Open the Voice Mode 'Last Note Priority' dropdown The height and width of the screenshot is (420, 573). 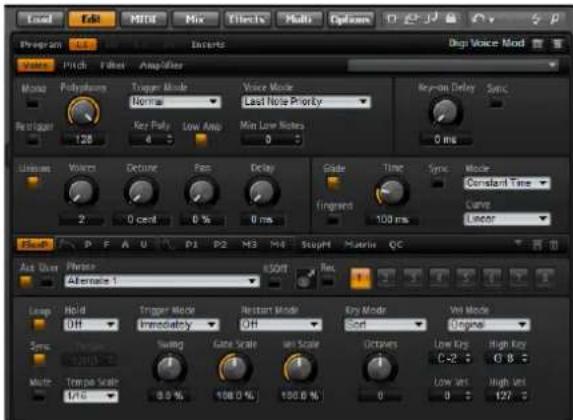(x=306, y=102)
